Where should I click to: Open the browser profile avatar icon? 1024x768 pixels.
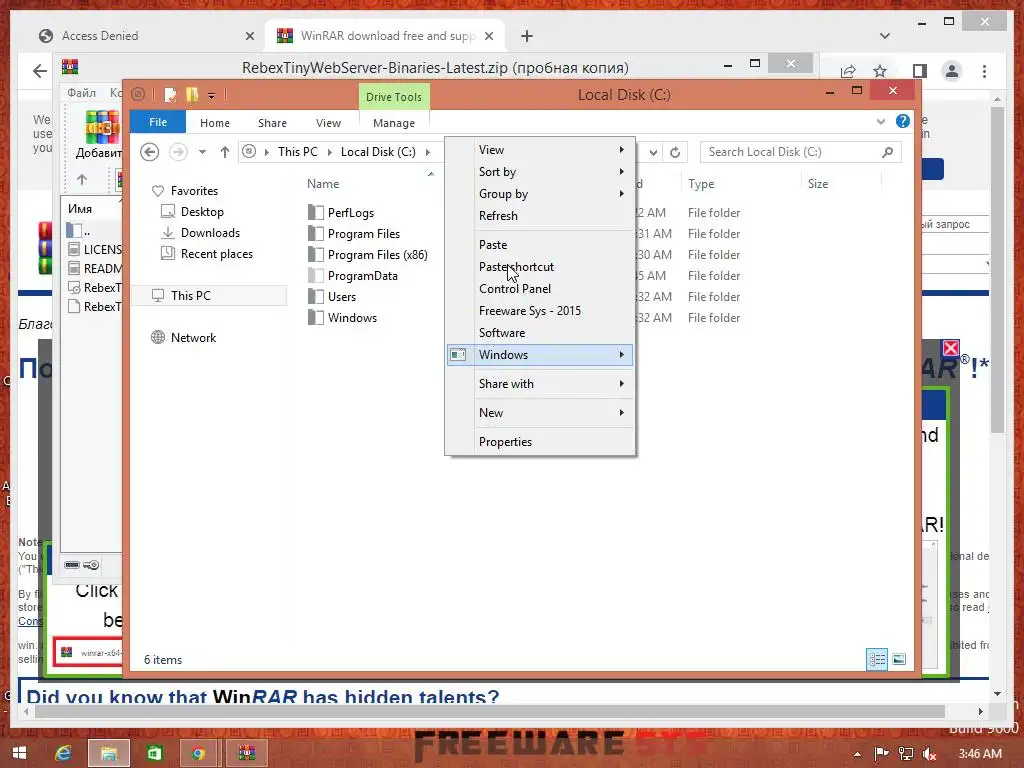click(x=952, y=71)
